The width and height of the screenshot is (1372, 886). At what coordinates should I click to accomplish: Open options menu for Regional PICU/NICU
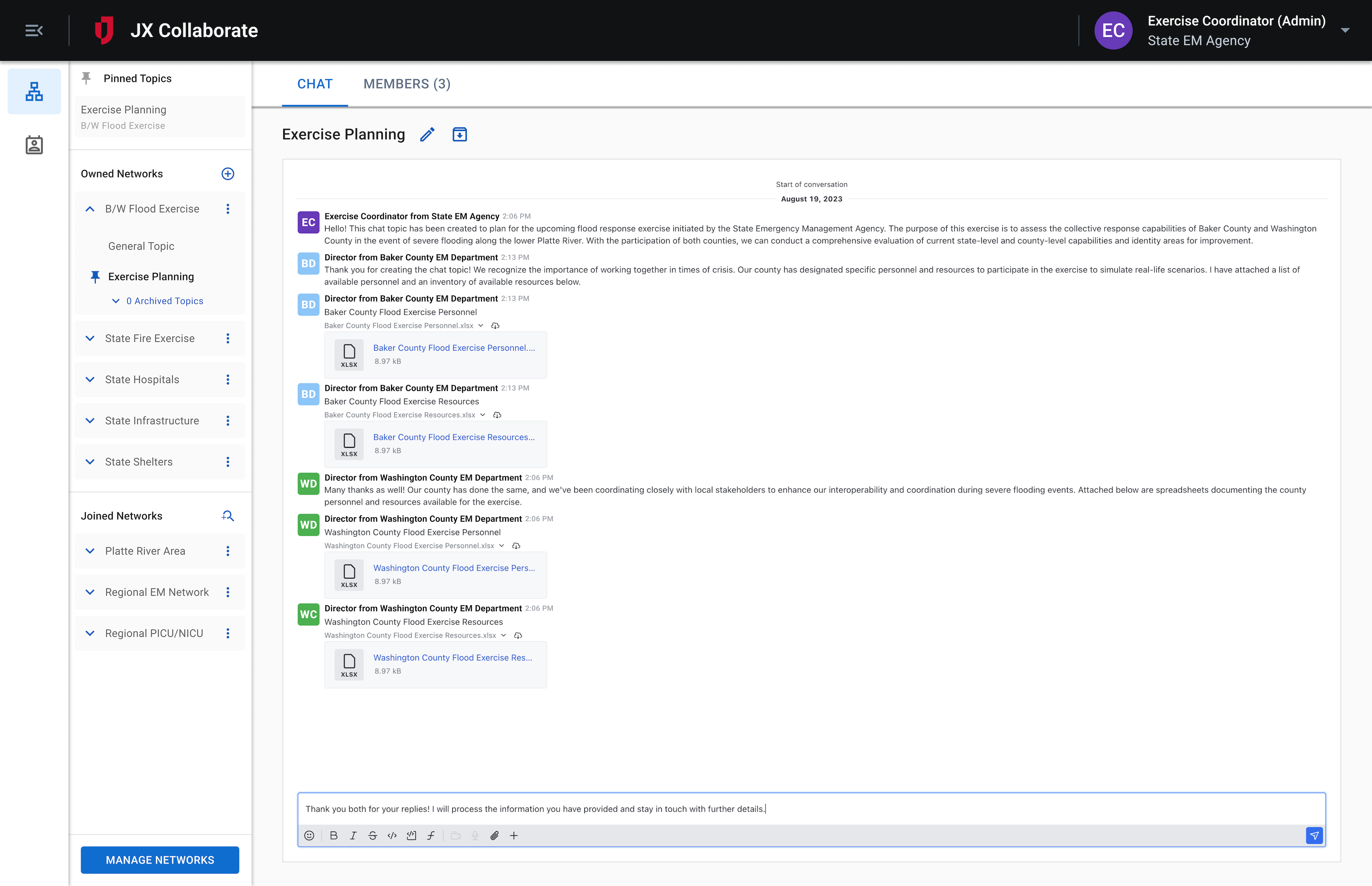228,633
